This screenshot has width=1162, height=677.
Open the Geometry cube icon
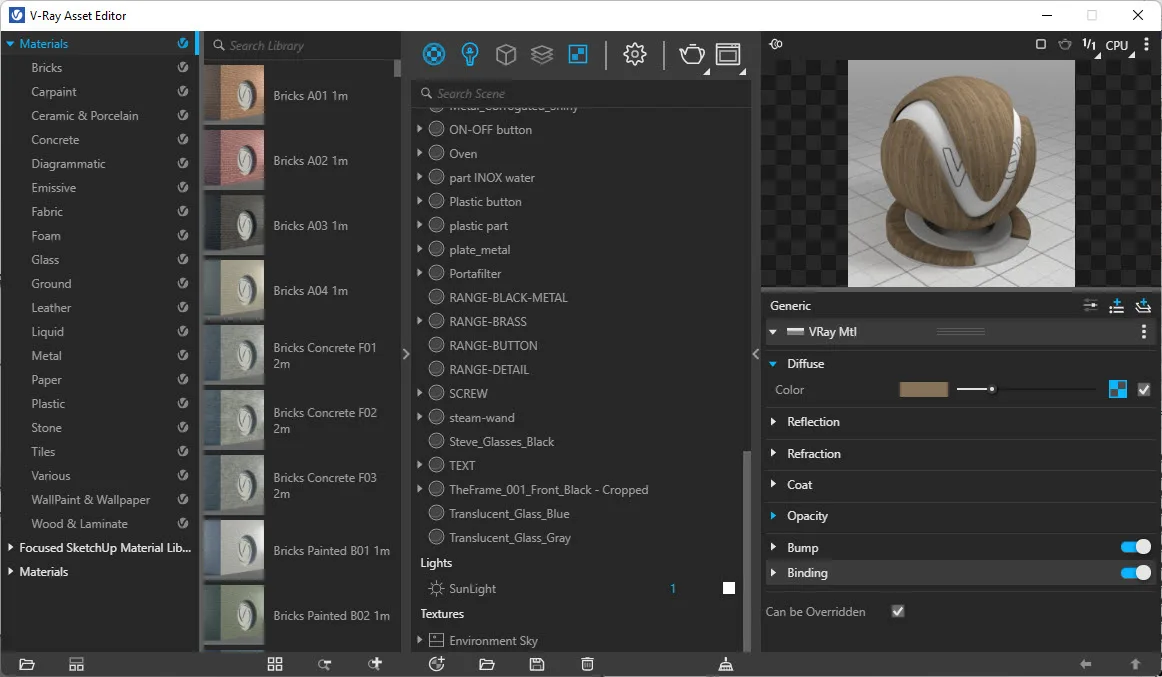(x=506, y=54)
